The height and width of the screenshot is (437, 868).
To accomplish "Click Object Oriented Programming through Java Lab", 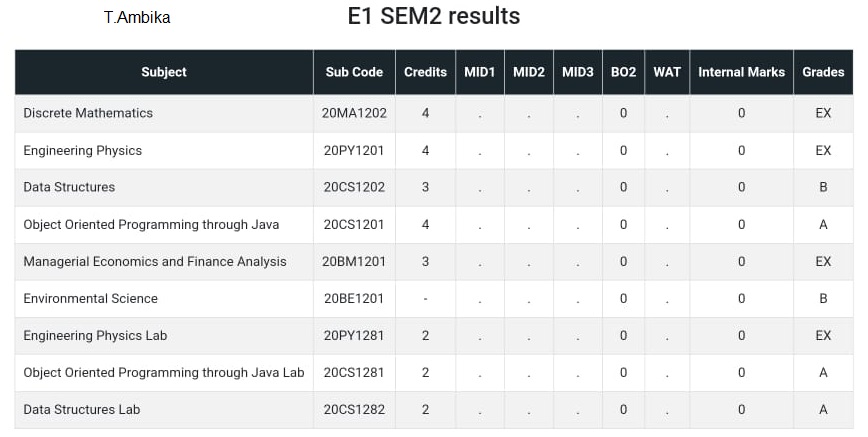I will [164, 373].
